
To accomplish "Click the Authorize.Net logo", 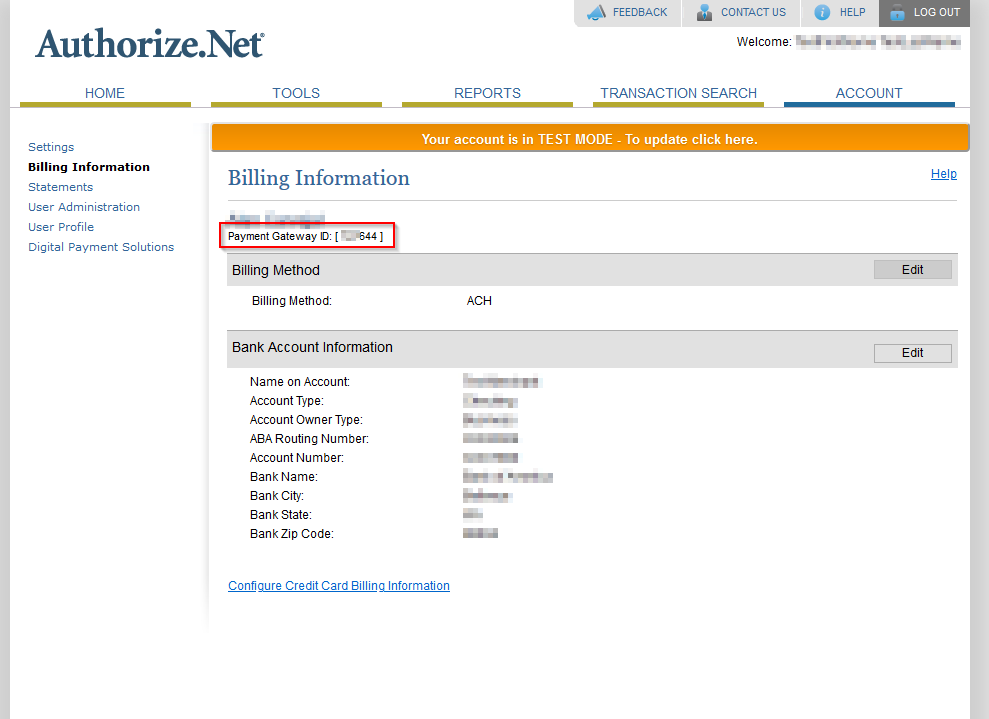I will 149,44.
